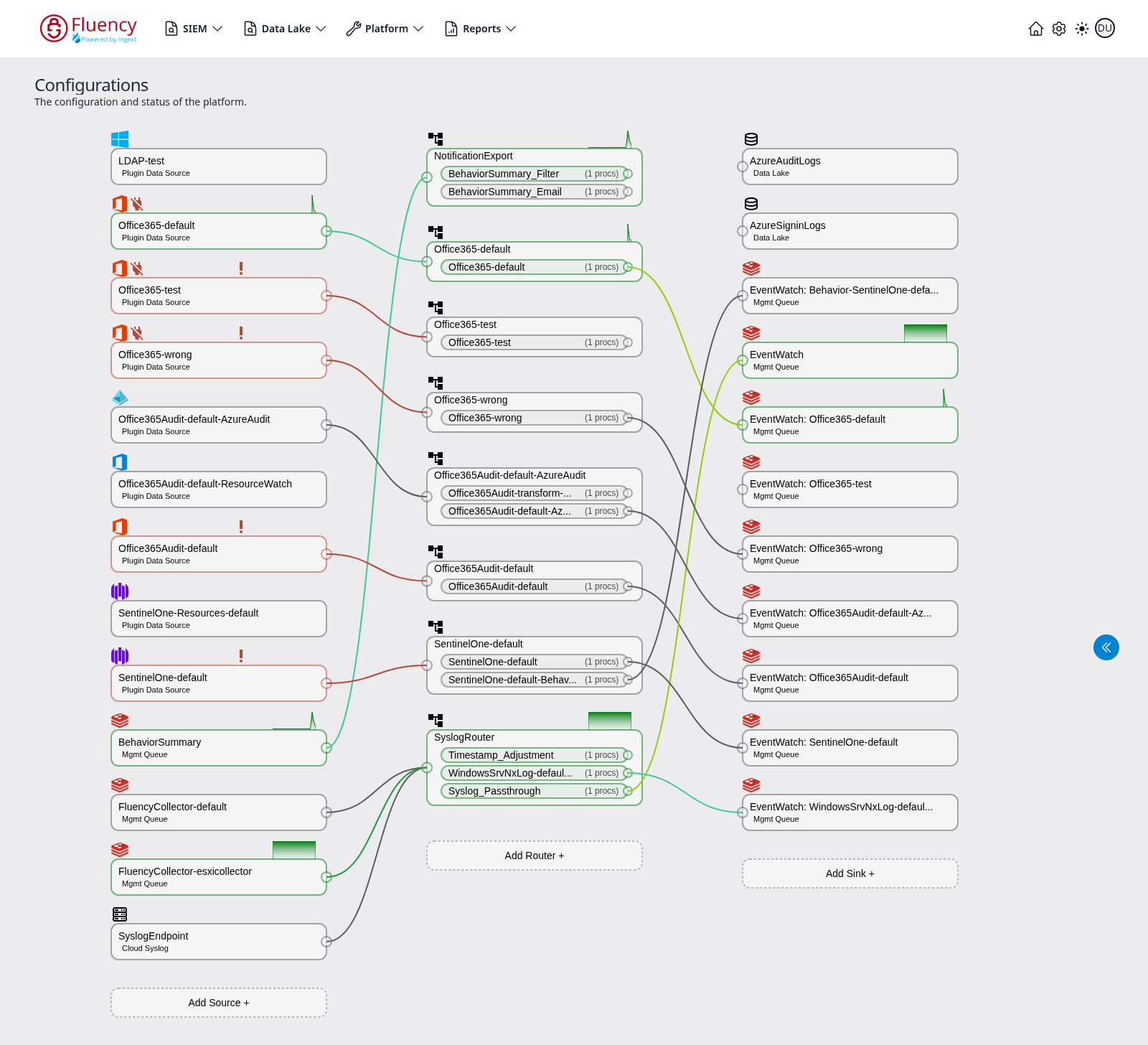Select the LDAP-test source node
Image resolution: width=1148 pixels, height=1045 pixels.
(219, 167)
